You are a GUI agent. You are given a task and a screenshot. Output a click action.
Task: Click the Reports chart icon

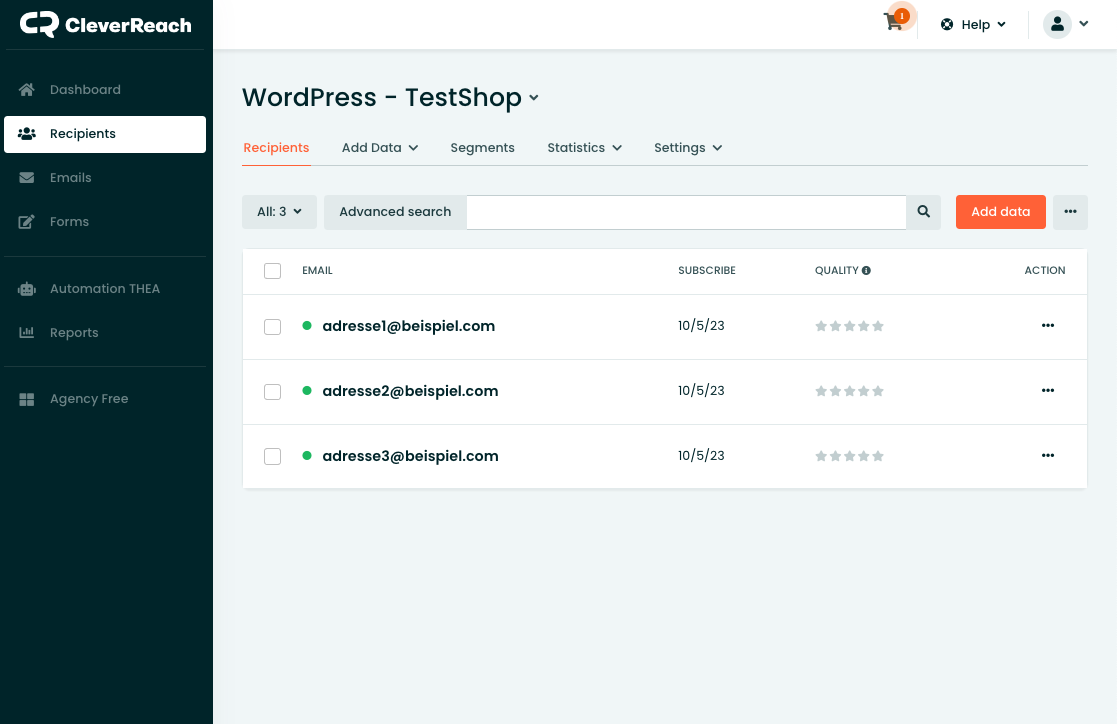click(26, 333)
